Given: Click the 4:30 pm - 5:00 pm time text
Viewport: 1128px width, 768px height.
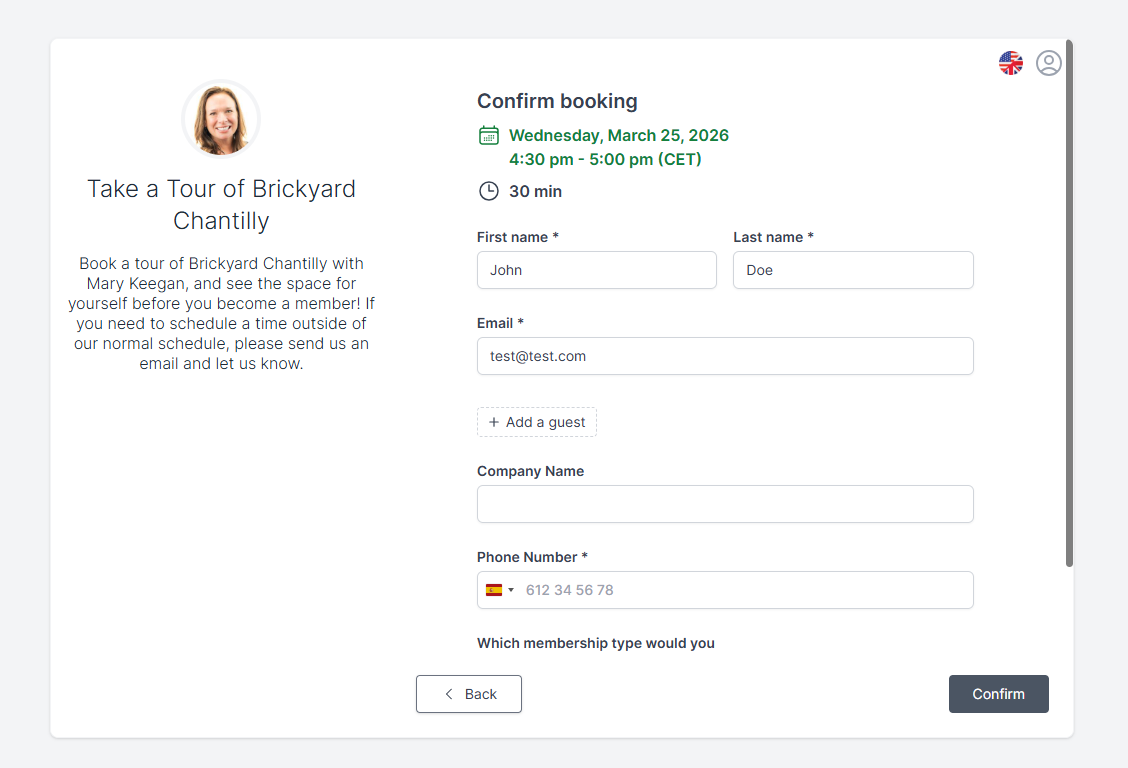Looking at the screenshot, I should (x=605, y=160).
